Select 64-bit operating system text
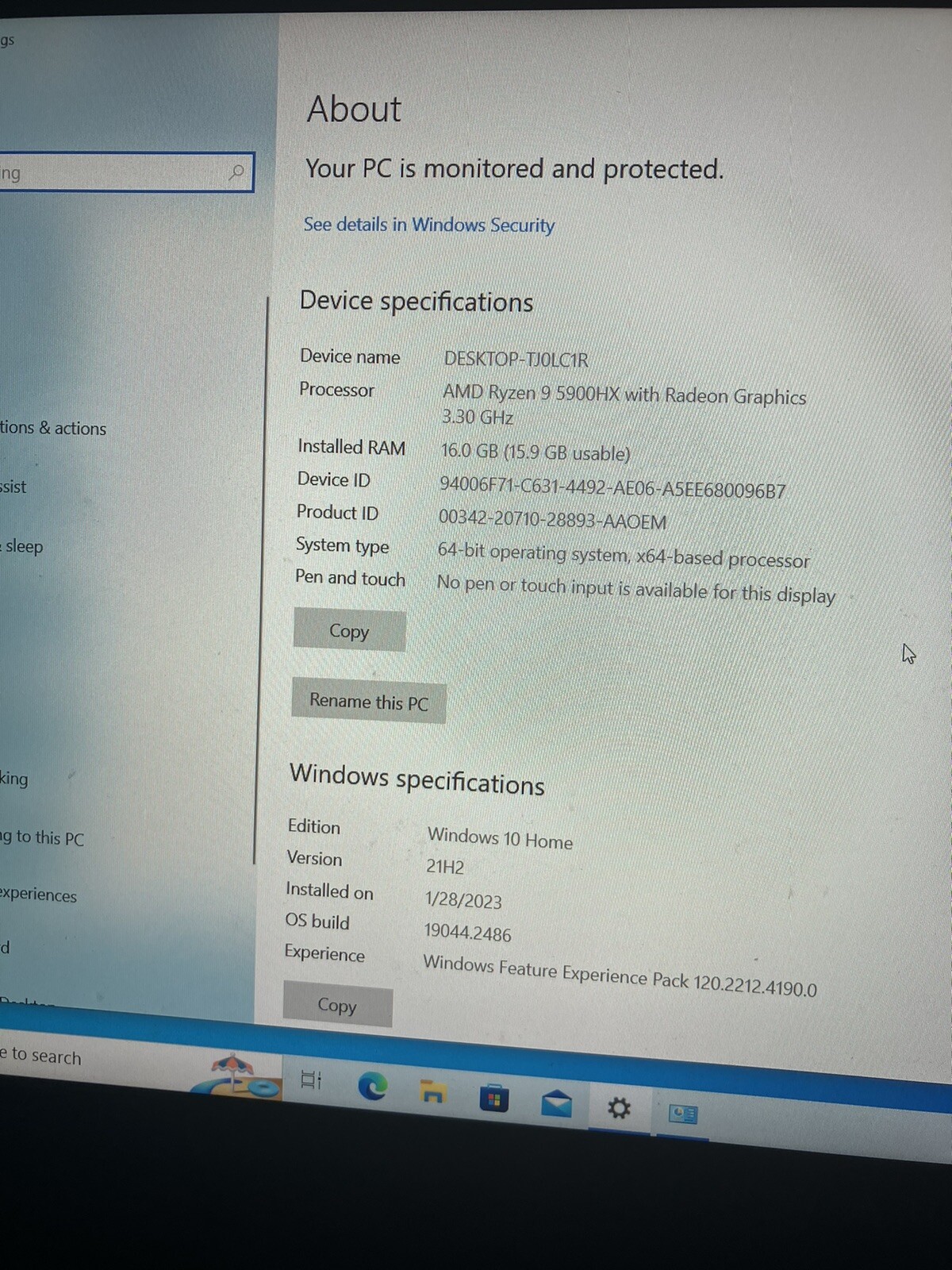Viewport: 952px width, 1270px height. pyautogui.click(x=624, y=555)
